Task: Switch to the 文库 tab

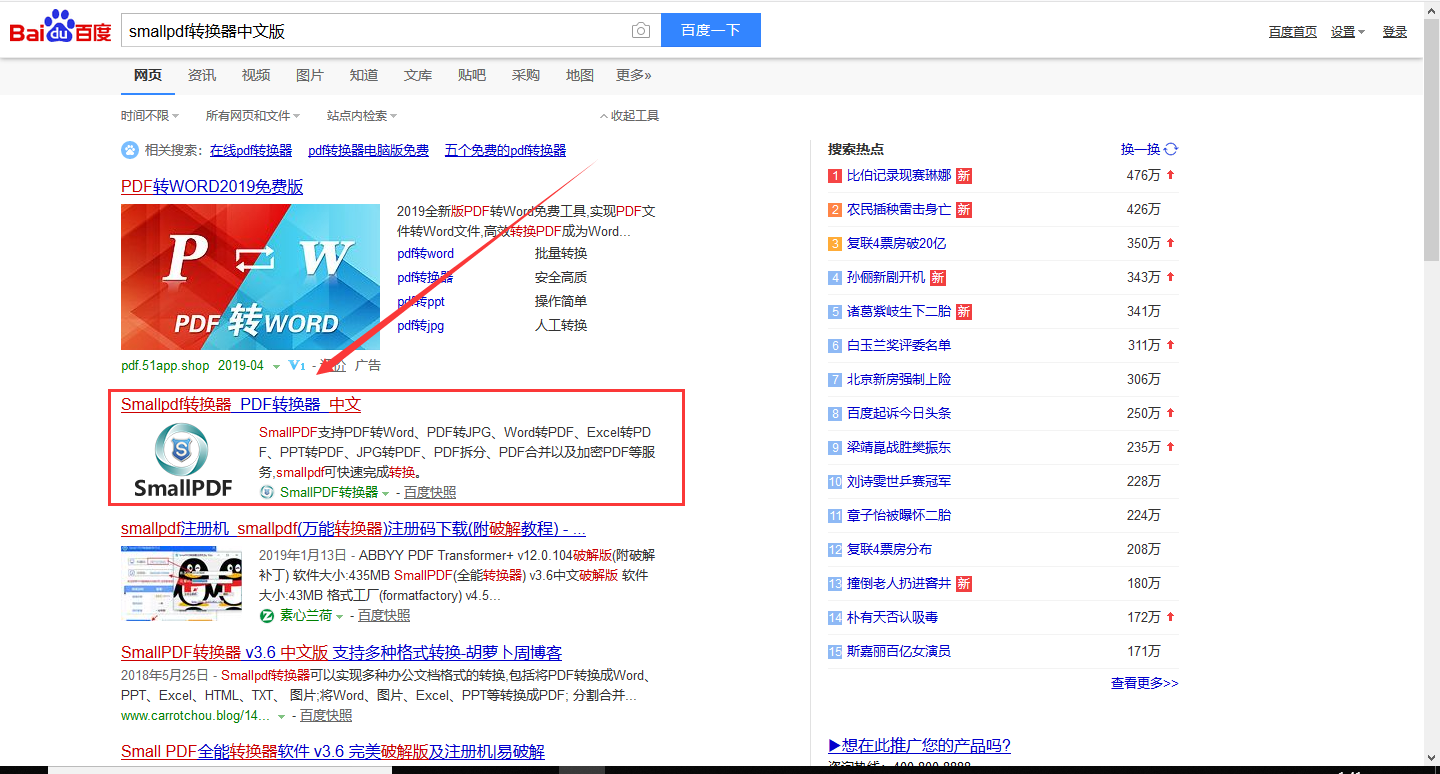Action: point(418,75)
